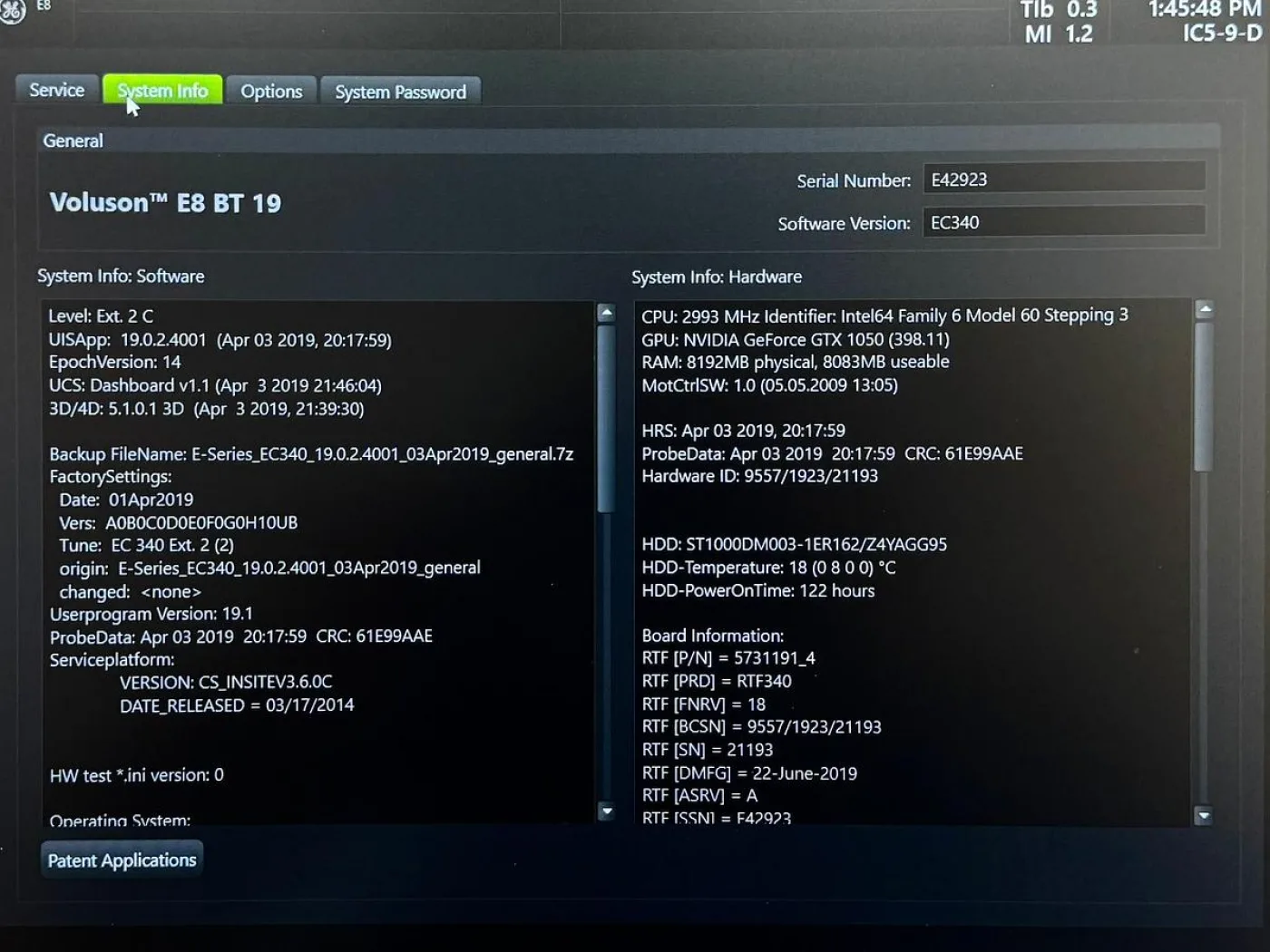Click the 'RTF [PRD] = RTF340' line

(717, 681)
